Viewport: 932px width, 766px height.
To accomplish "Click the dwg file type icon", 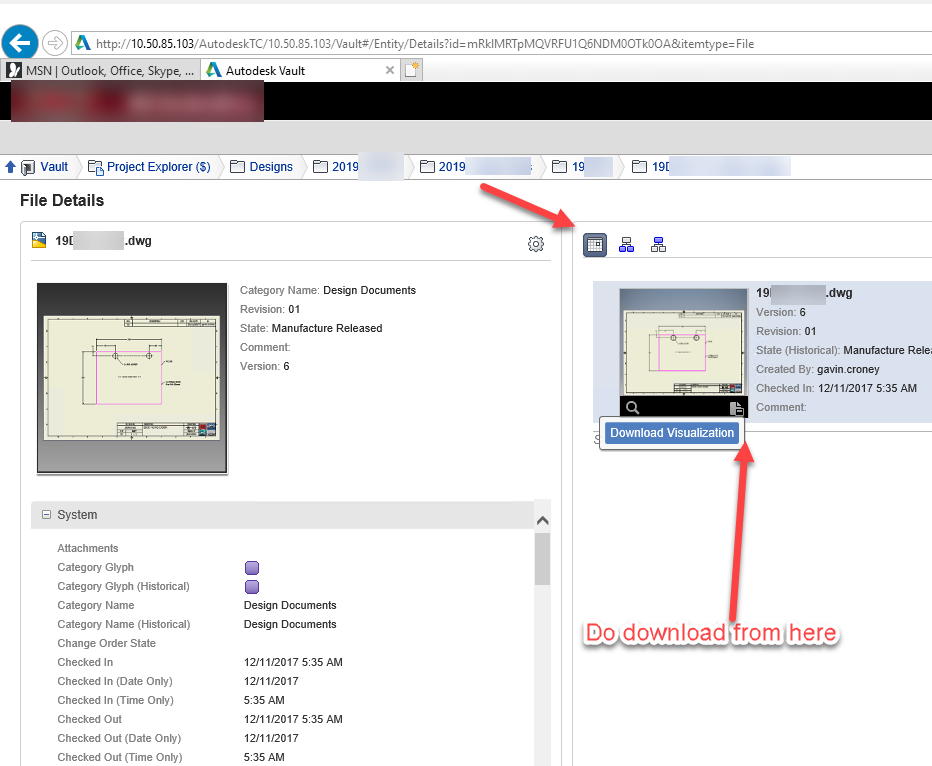I will coord(39,240).
